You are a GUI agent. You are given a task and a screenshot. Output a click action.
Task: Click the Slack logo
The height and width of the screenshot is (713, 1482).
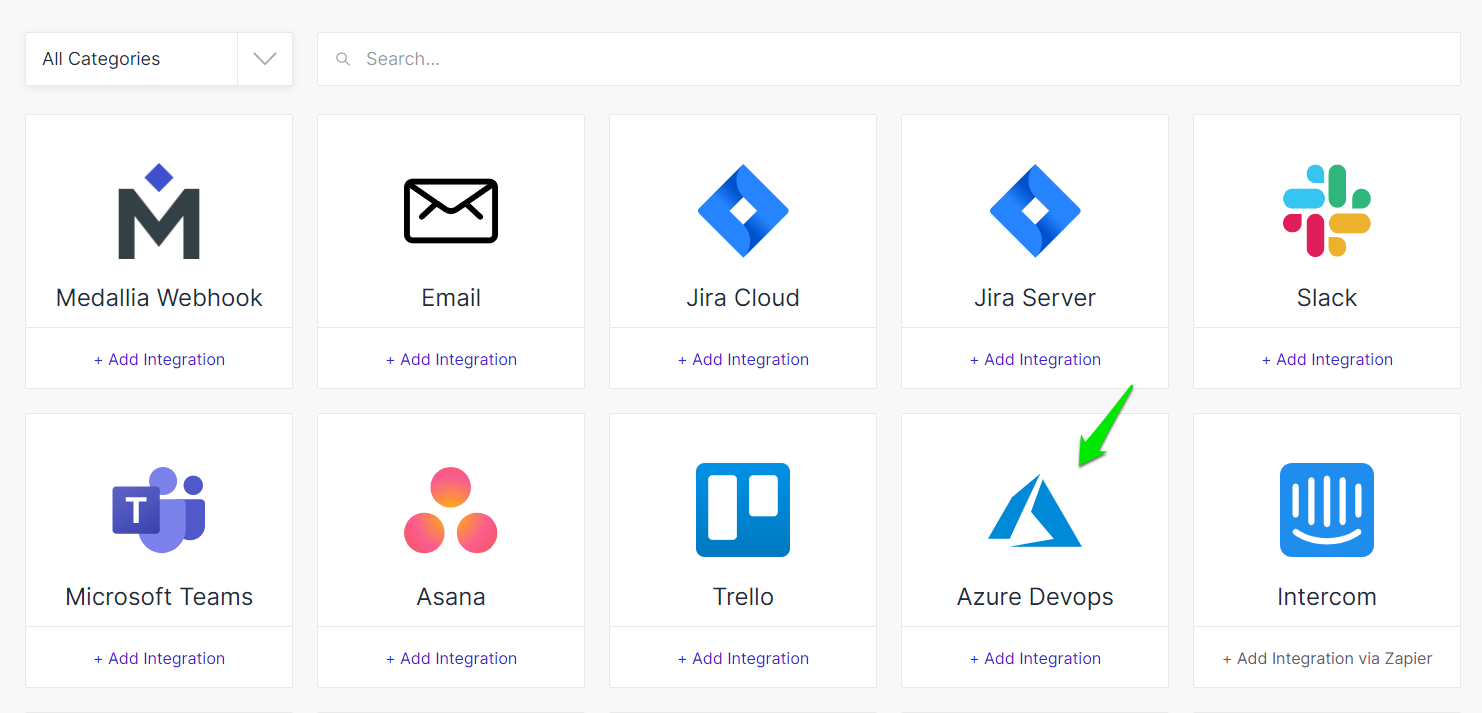pos(1327,211)
